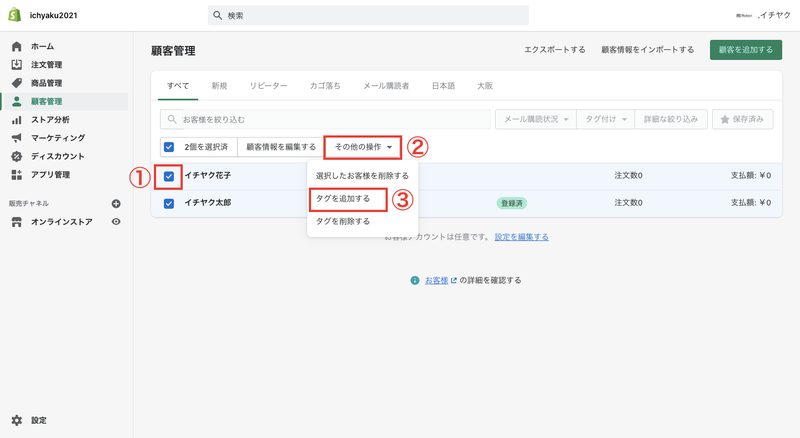Screen dimensions: 800x438
Task: Click the green 顧客を追加する button
Action: tap(746, 50)
